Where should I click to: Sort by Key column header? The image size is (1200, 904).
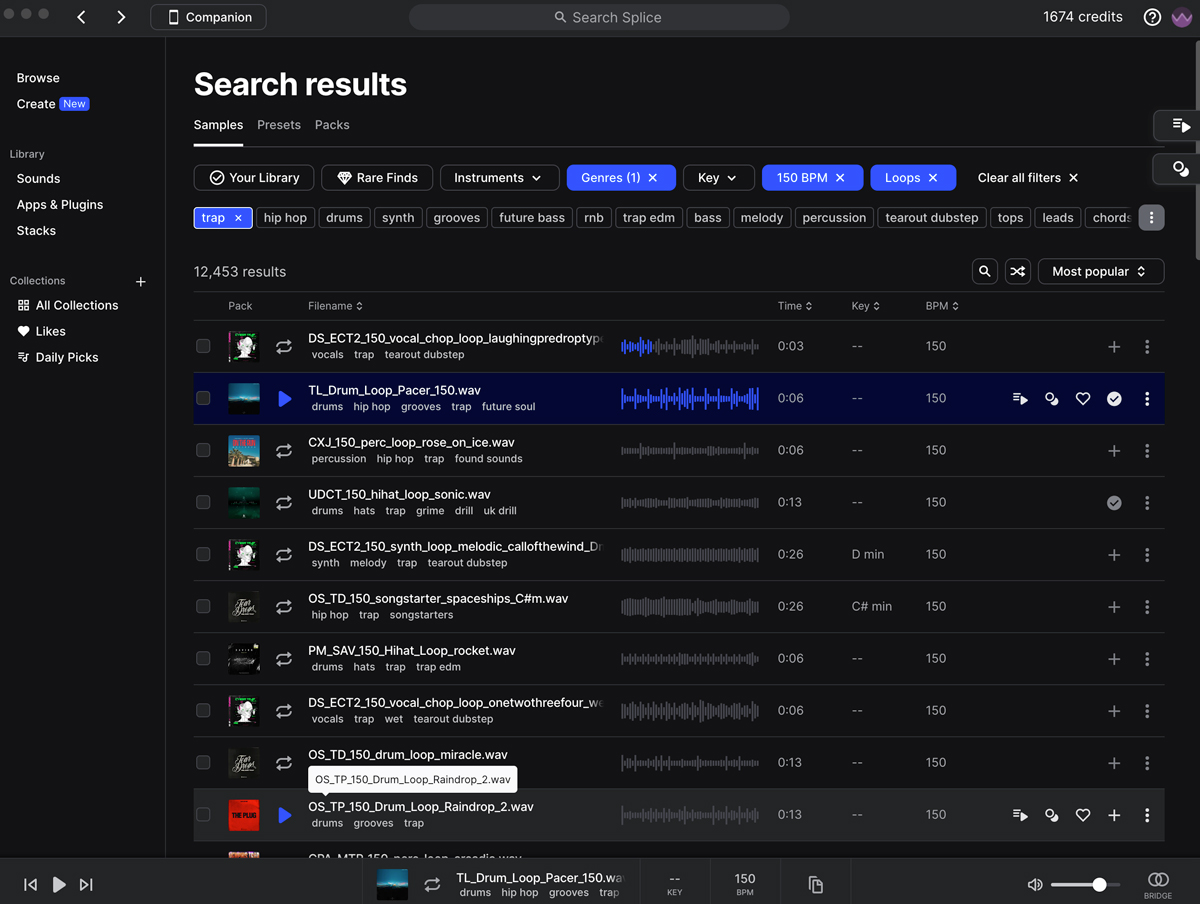click(x=865, y=306)
